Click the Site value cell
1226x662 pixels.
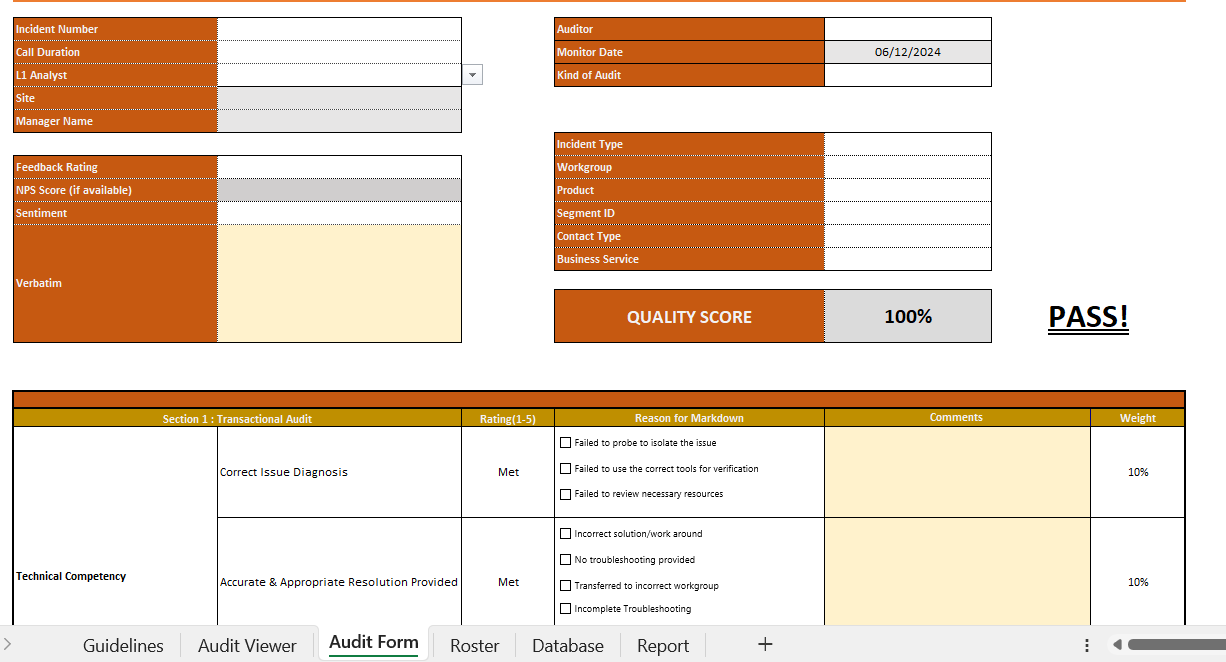(x=340, y=98)
